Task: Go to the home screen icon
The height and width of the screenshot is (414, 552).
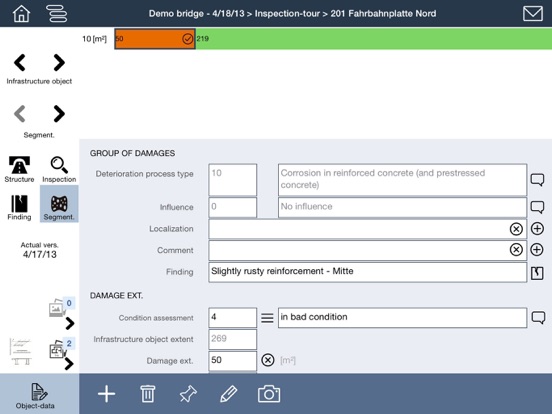Action: [x=21, y=13]
